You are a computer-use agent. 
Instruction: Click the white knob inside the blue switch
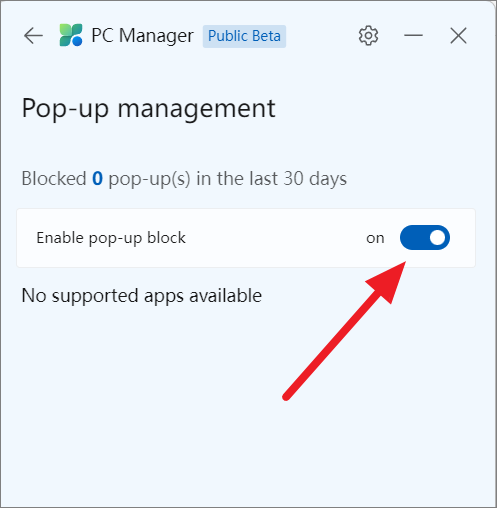(x=437, y=238)
